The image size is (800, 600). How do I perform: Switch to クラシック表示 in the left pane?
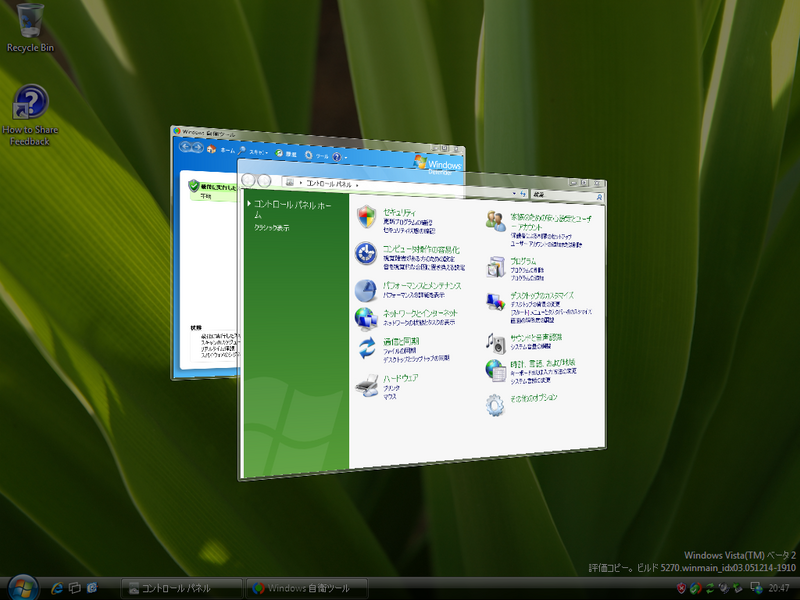(x=271, y=228)
